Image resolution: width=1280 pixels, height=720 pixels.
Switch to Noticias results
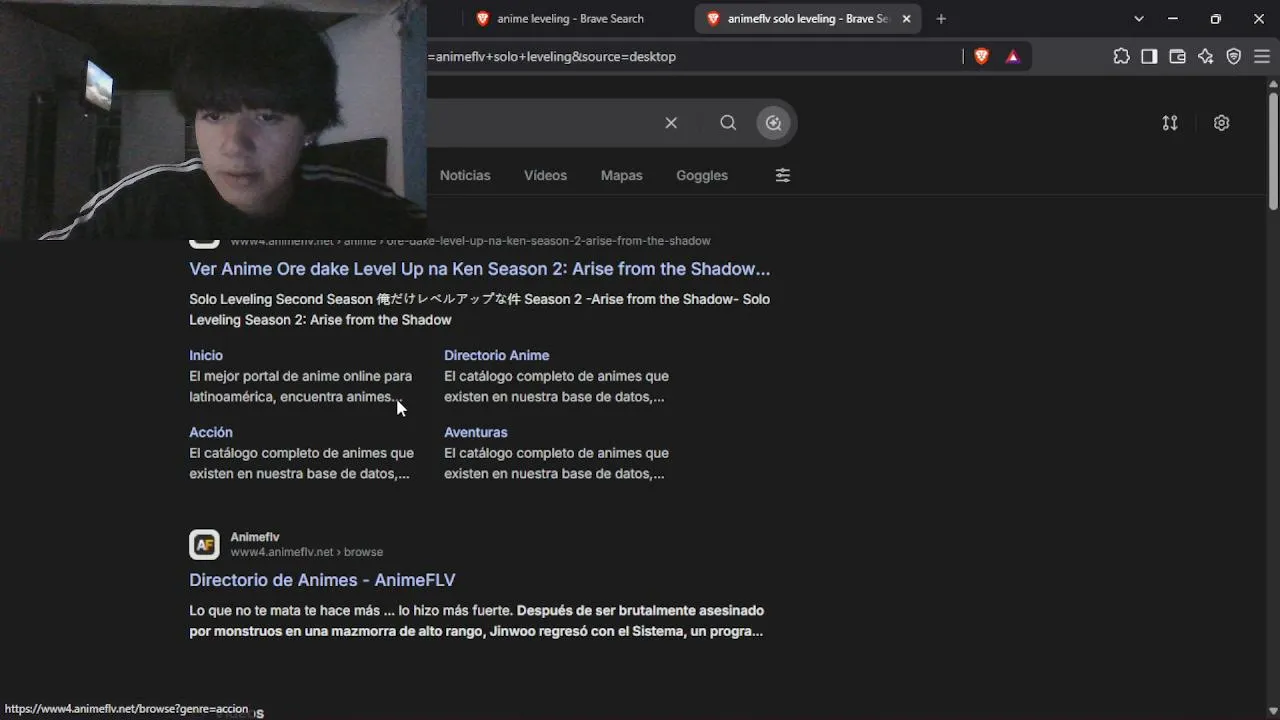pyautogui.click(x=465, y=175)
